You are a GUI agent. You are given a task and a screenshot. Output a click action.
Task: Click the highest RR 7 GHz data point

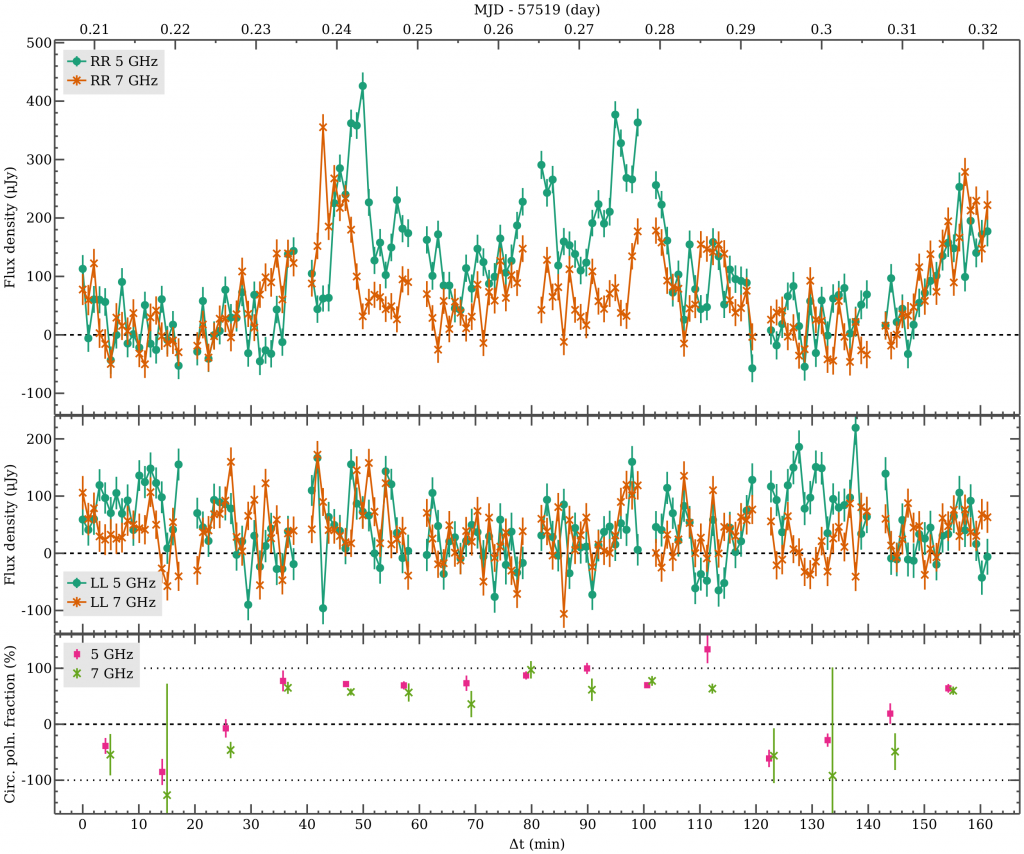[323, 127]
